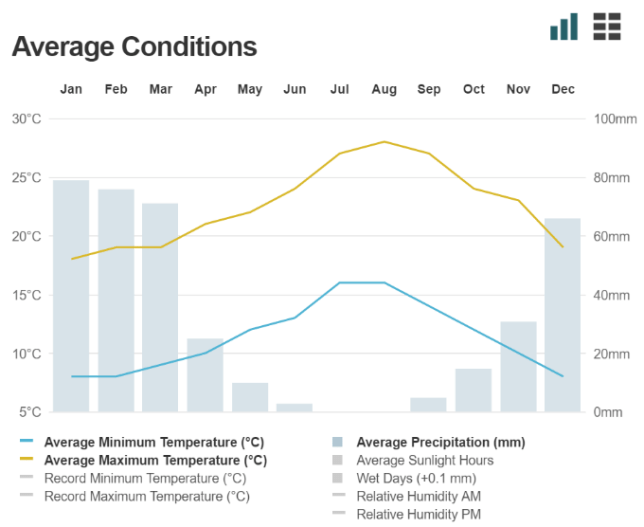Switch to table view icon

pos(607,27)
